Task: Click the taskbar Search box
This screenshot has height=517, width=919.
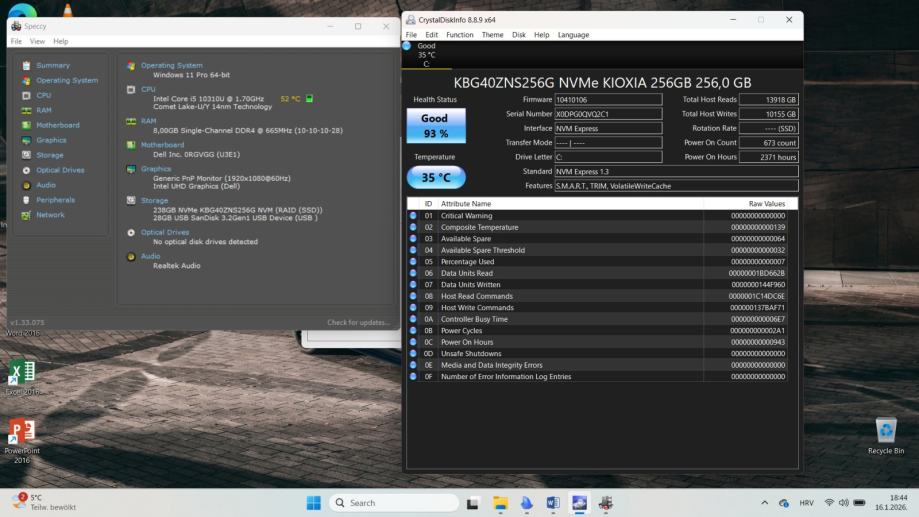Action: click(394, 503)
